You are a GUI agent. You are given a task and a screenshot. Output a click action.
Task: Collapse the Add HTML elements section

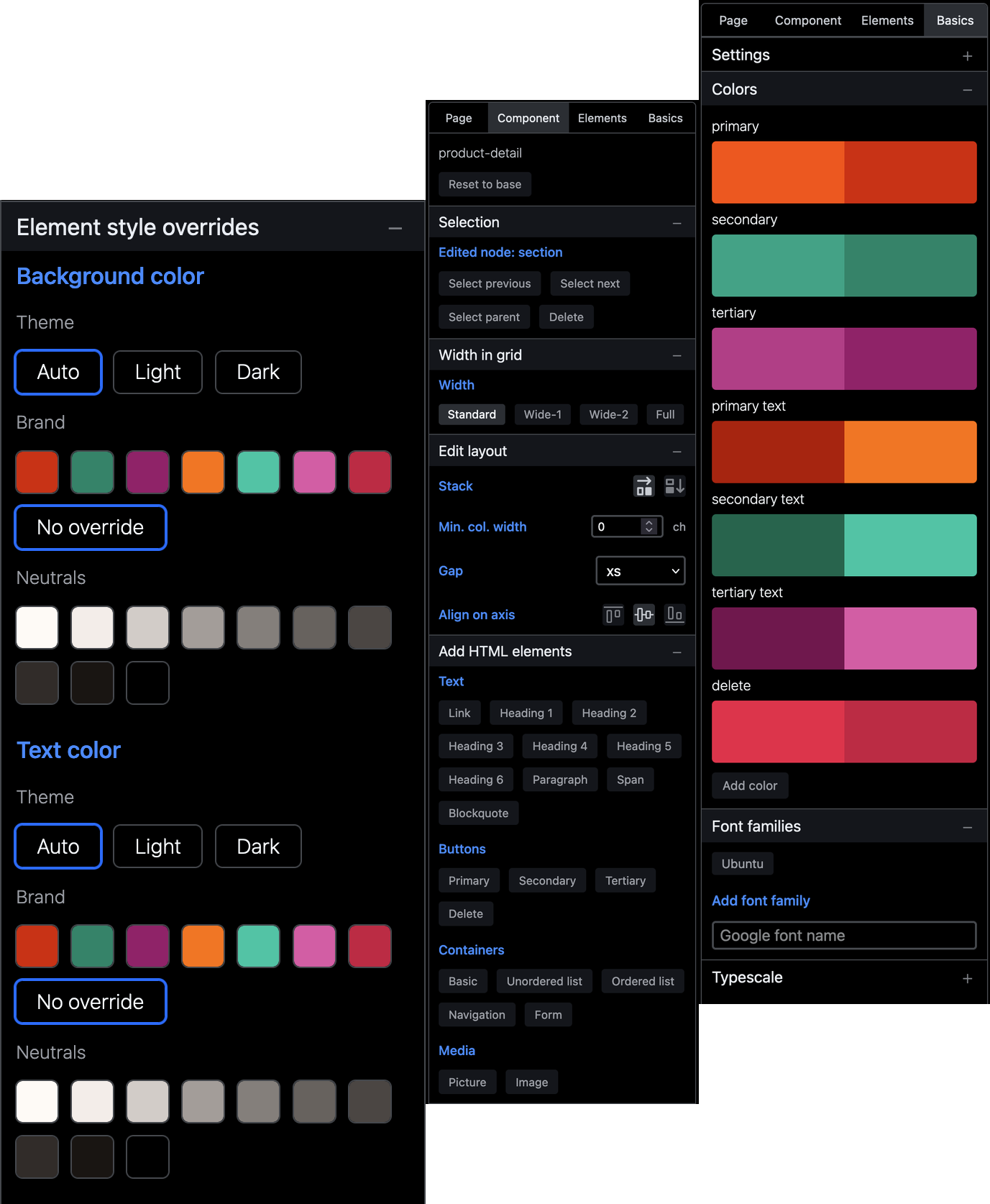coord(677,652)
